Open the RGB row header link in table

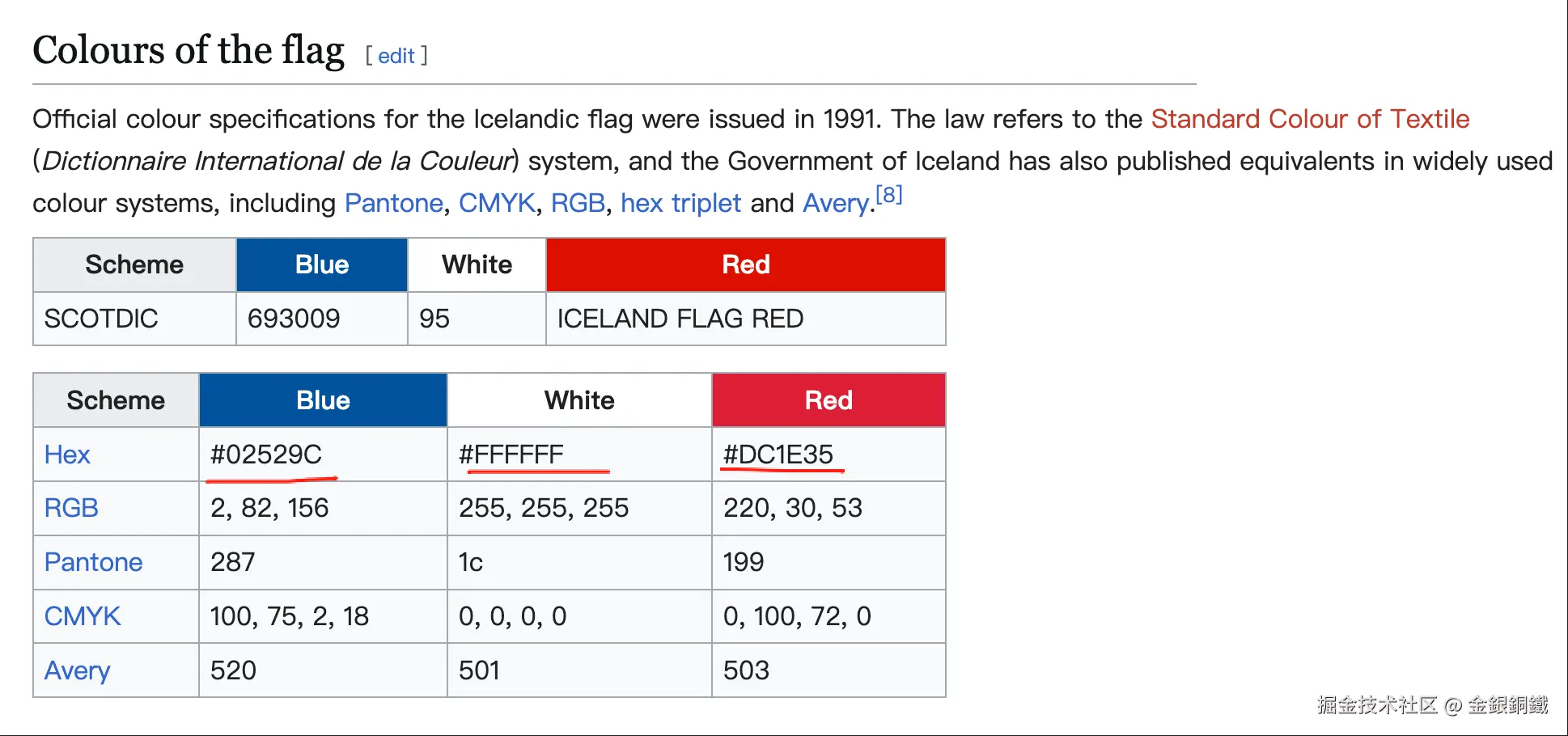71,508
